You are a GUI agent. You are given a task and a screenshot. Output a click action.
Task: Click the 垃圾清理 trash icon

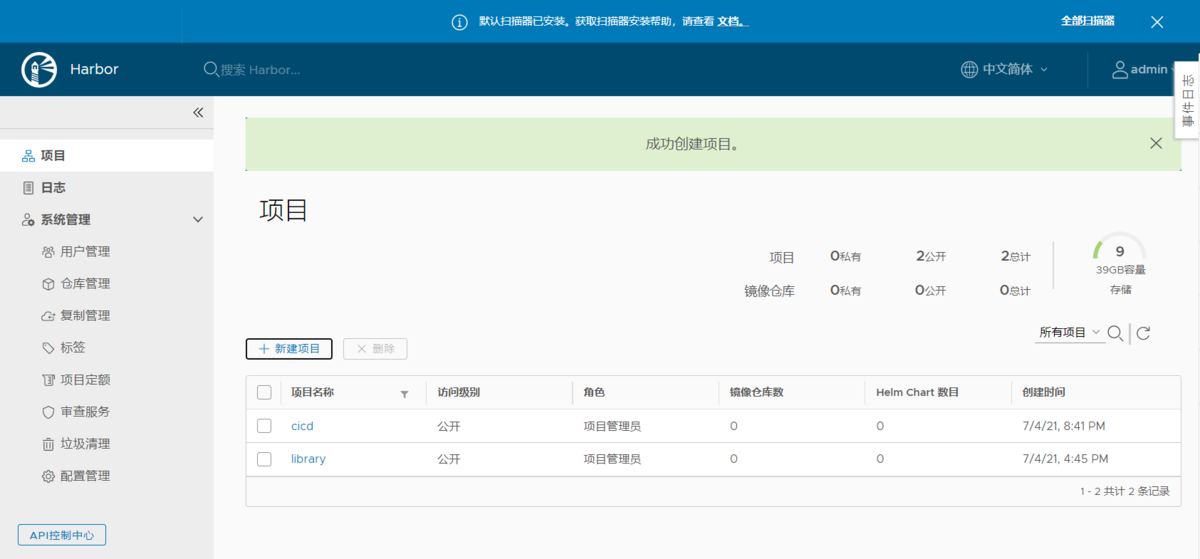pos(48,444)
